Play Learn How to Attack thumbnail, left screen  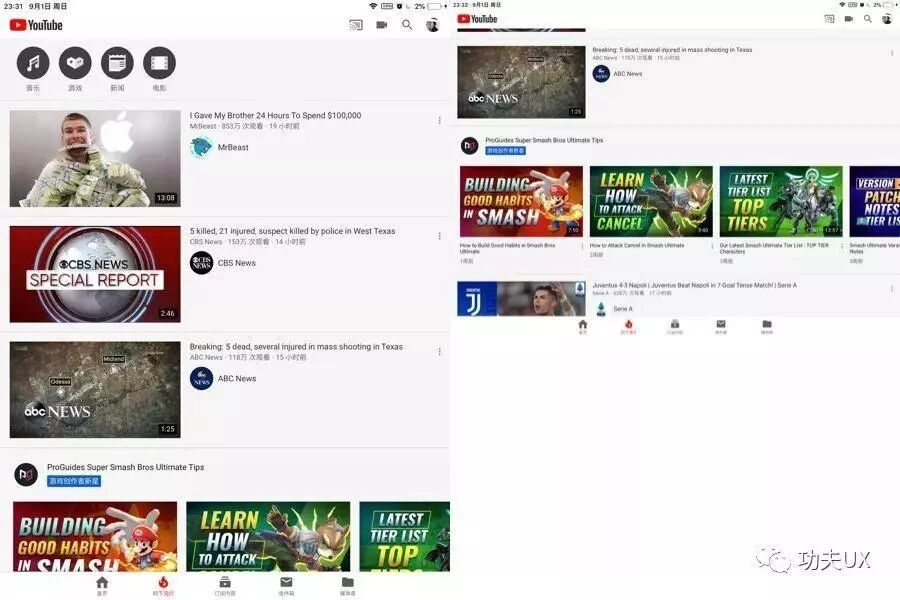[x=268, y=537]
